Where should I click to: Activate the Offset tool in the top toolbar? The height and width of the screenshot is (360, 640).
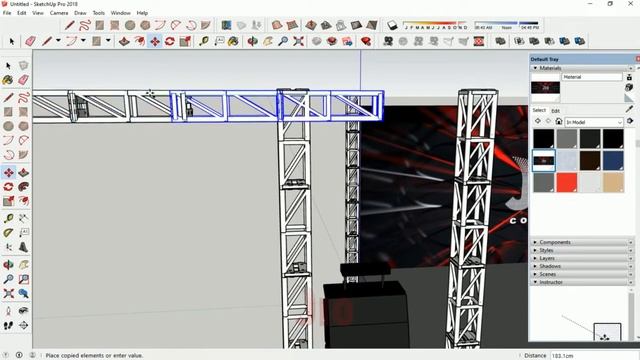click(x=140, y=41)
